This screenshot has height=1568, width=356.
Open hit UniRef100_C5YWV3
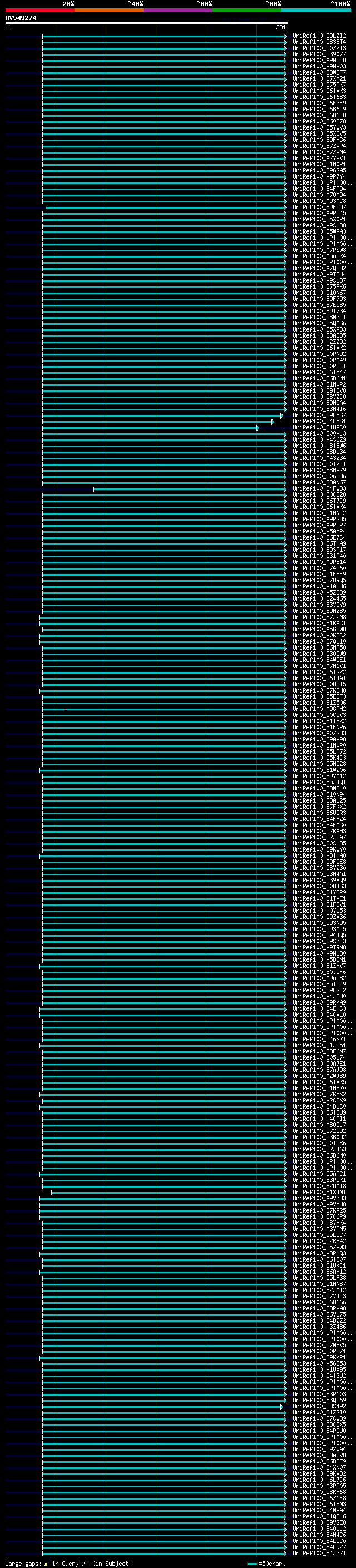click(x=319, y=128)
